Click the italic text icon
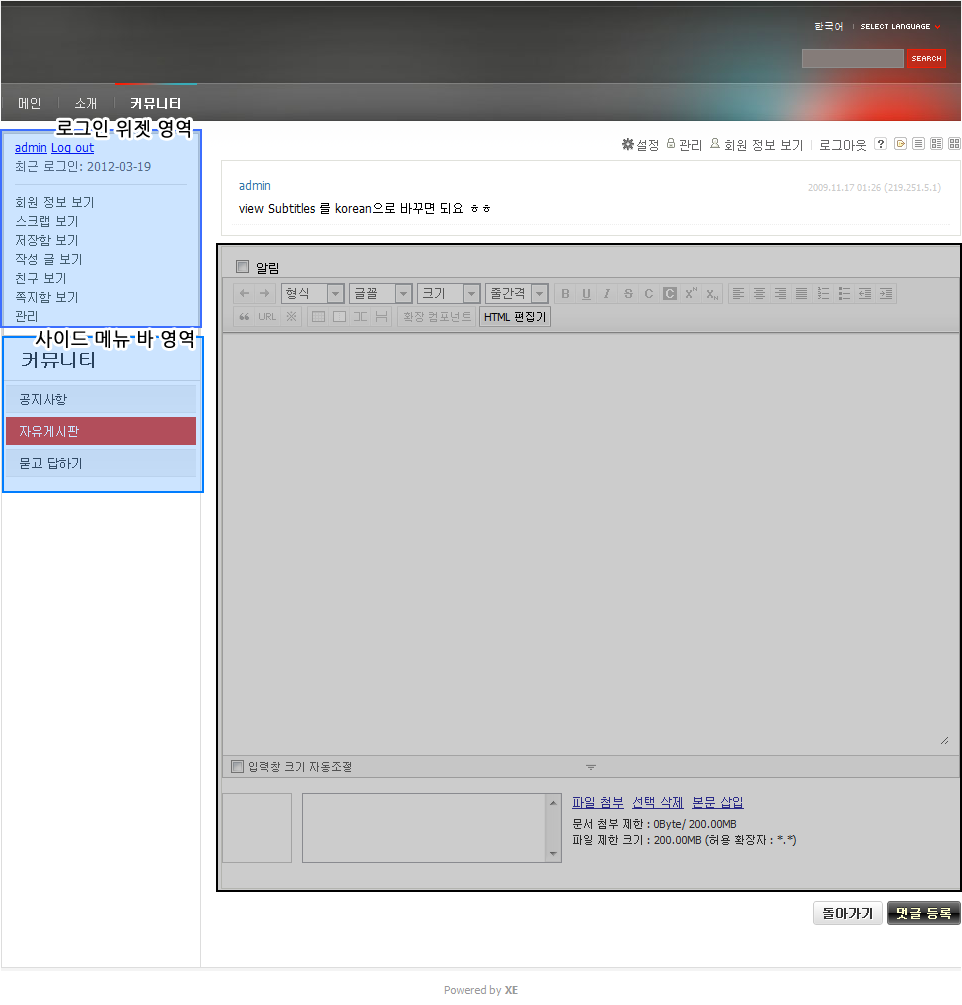The height and width of the screenshot is (1005, 962). pos(606,294)
